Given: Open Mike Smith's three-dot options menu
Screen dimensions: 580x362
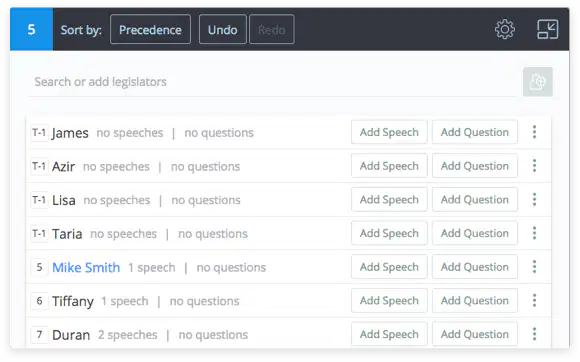Looking at the screenshot, I should pos(534,267).
